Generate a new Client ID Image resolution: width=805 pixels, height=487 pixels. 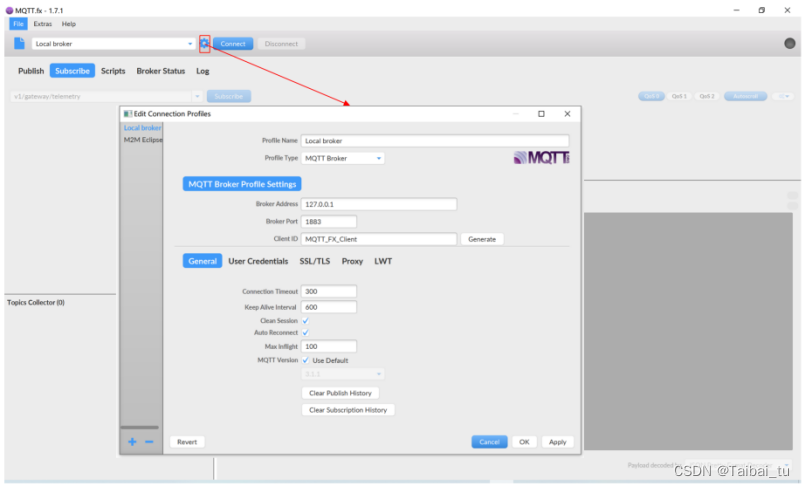(482, 239)
